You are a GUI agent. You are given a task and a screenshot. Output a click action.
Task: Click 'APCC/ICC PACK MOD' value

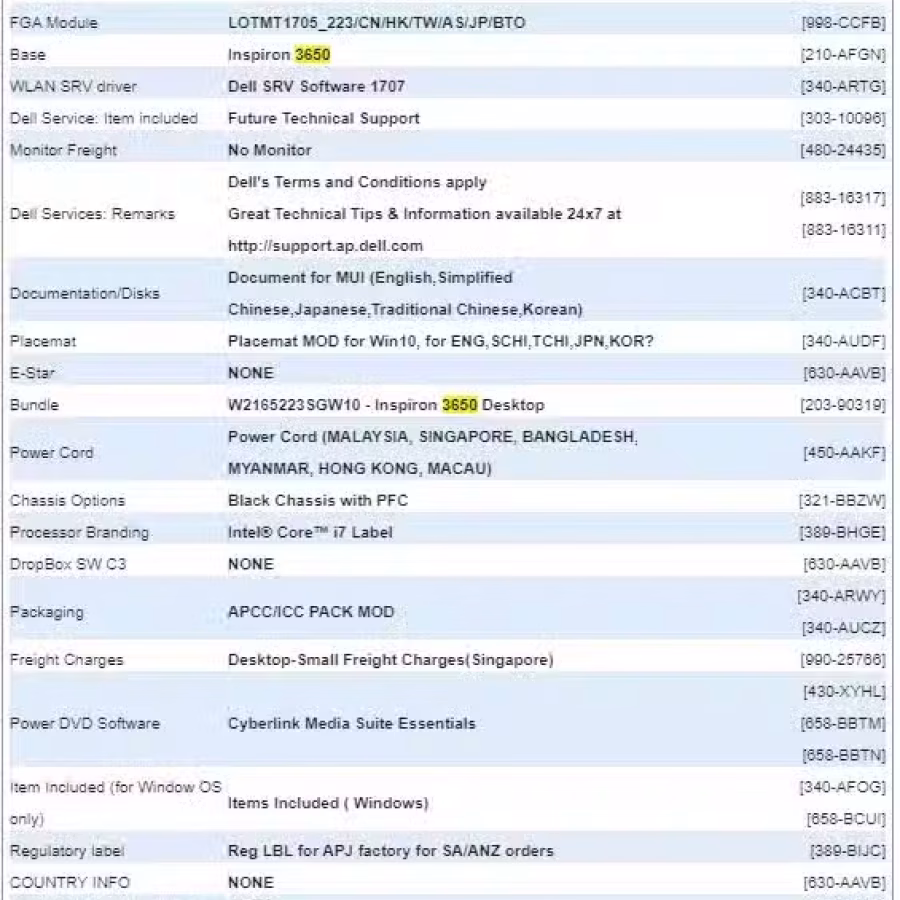(x=311, y=612)
